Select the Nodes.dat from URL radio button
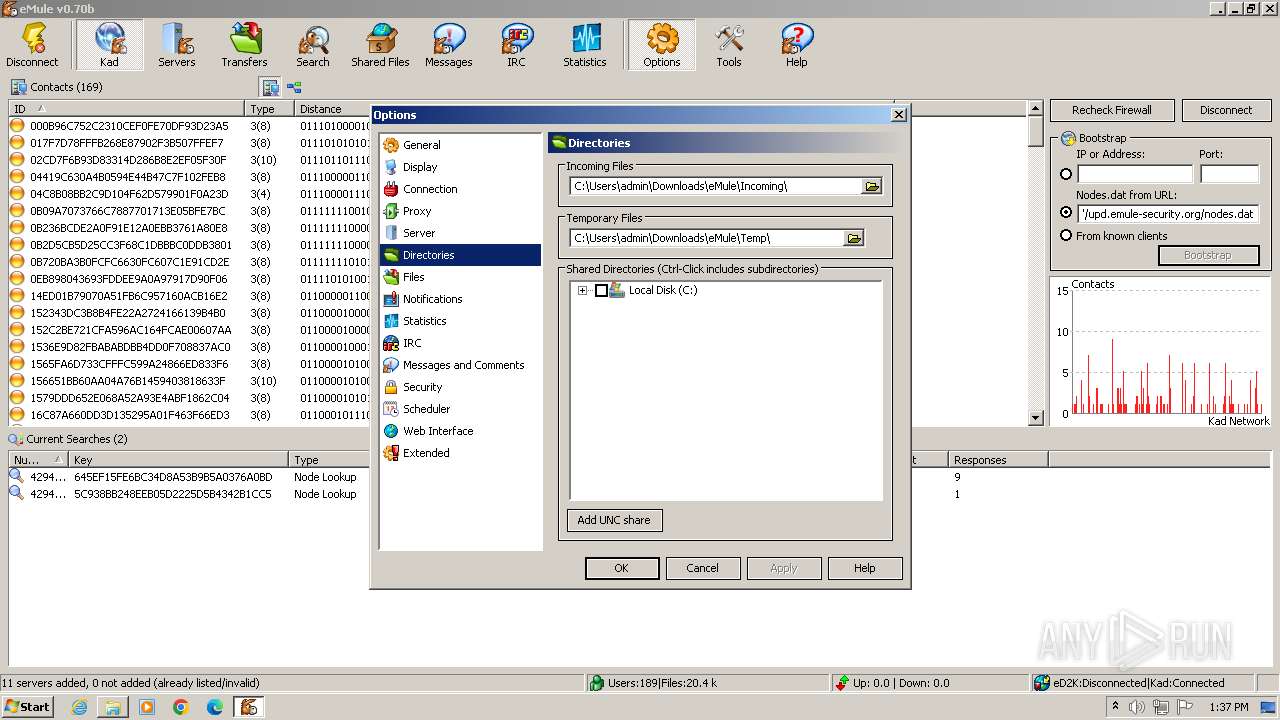1280x720 pixels. tap(1066, 213)
